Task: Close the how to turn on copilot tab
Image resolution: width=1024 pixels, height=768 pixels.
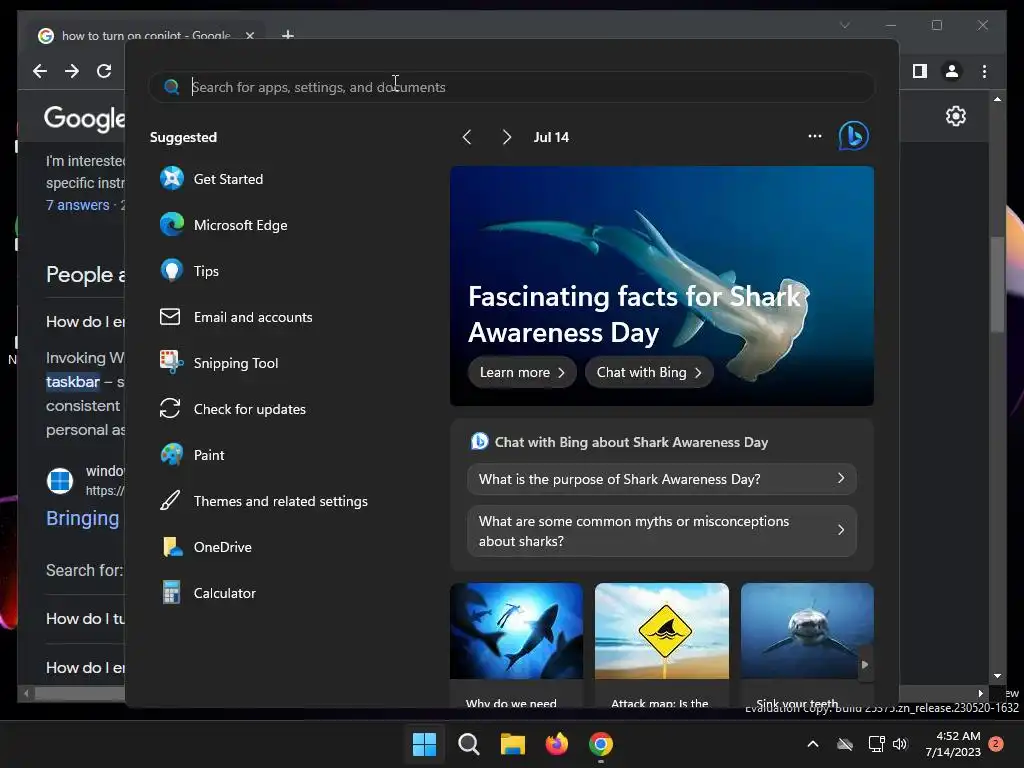Action: (x=249, y=35)
